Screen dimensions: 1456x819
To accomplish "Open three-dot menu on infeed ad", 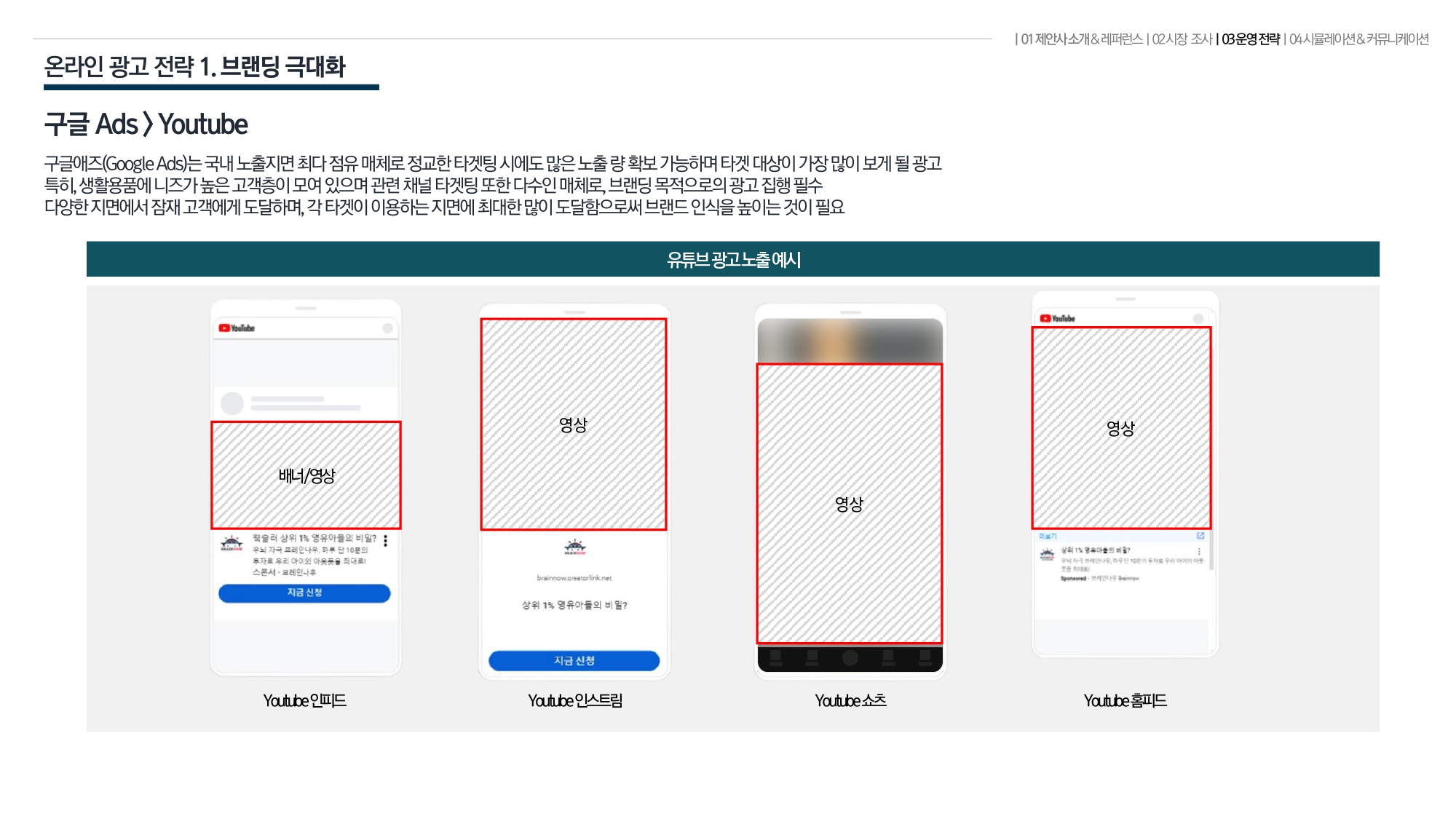I will [385, 541].
